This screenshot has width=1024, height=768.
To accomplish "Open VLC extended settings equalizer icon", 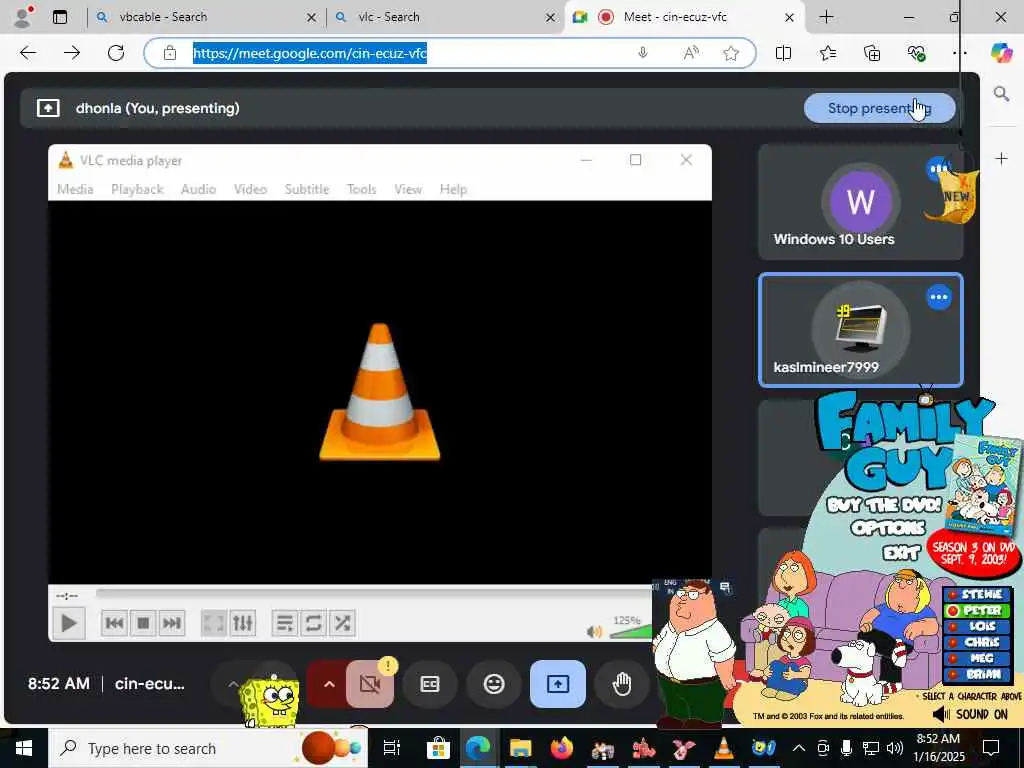I will (x=242, y=623).
